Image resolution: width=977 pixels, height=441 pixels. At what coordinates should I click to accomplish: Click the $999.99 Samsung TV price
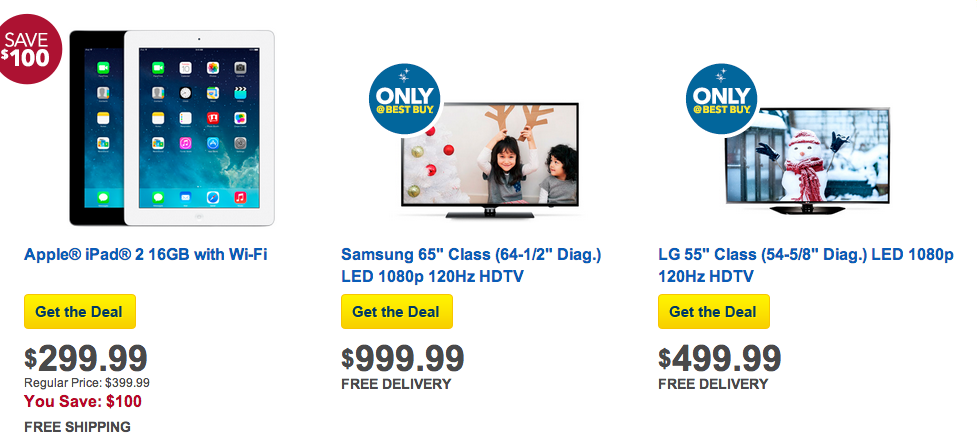coord(403,358)
